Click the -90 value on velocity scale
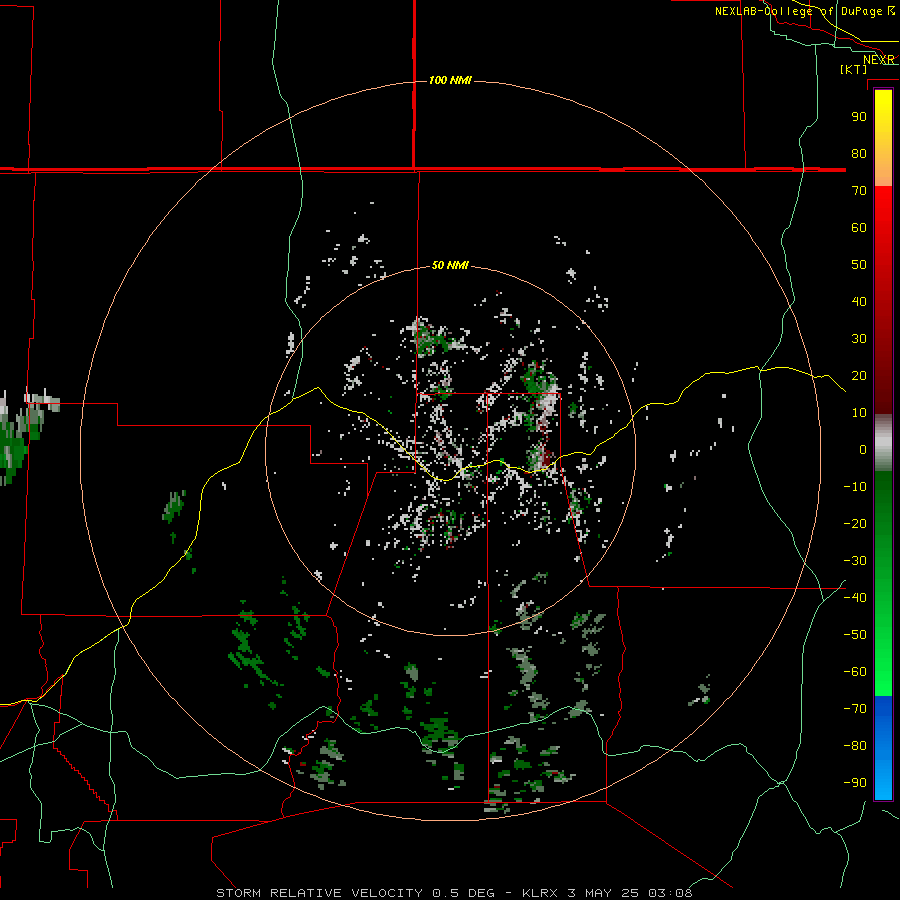 pos(855,783)
